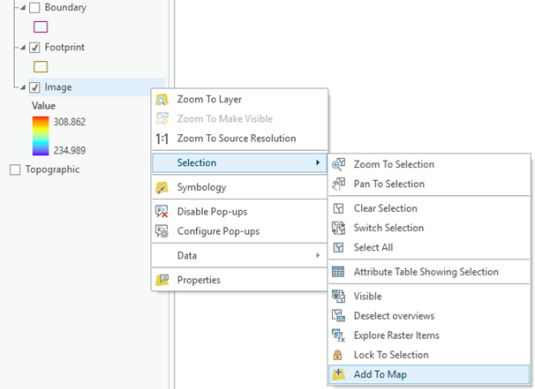535x389 pixels.
Task: Click the Lock To Selection padlock icon
Action: click(338, 355)
